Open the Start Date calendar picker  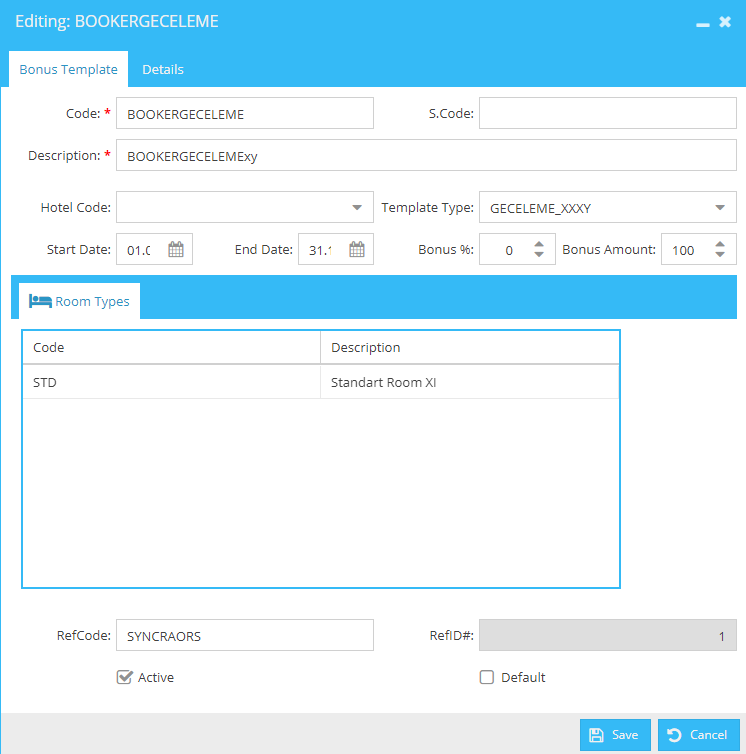(176, 249)
